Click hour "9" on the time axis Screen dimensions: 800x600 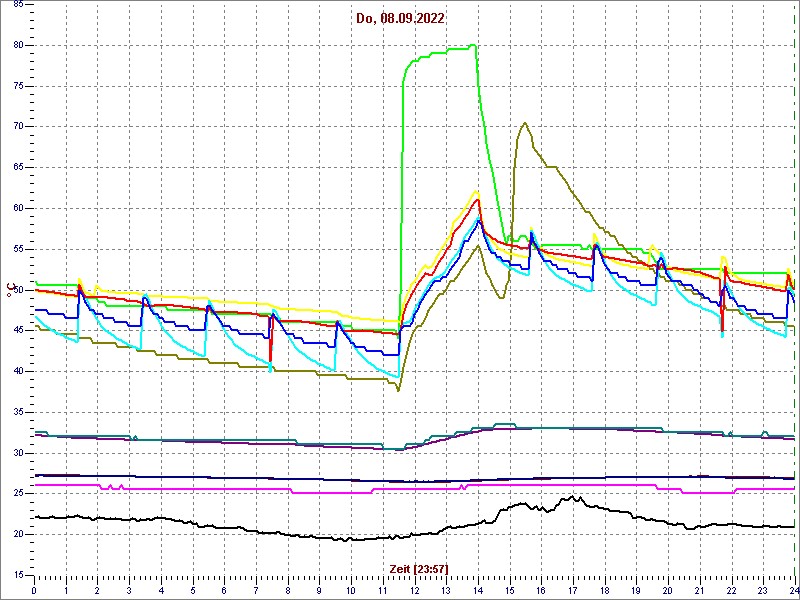[319, 590]
